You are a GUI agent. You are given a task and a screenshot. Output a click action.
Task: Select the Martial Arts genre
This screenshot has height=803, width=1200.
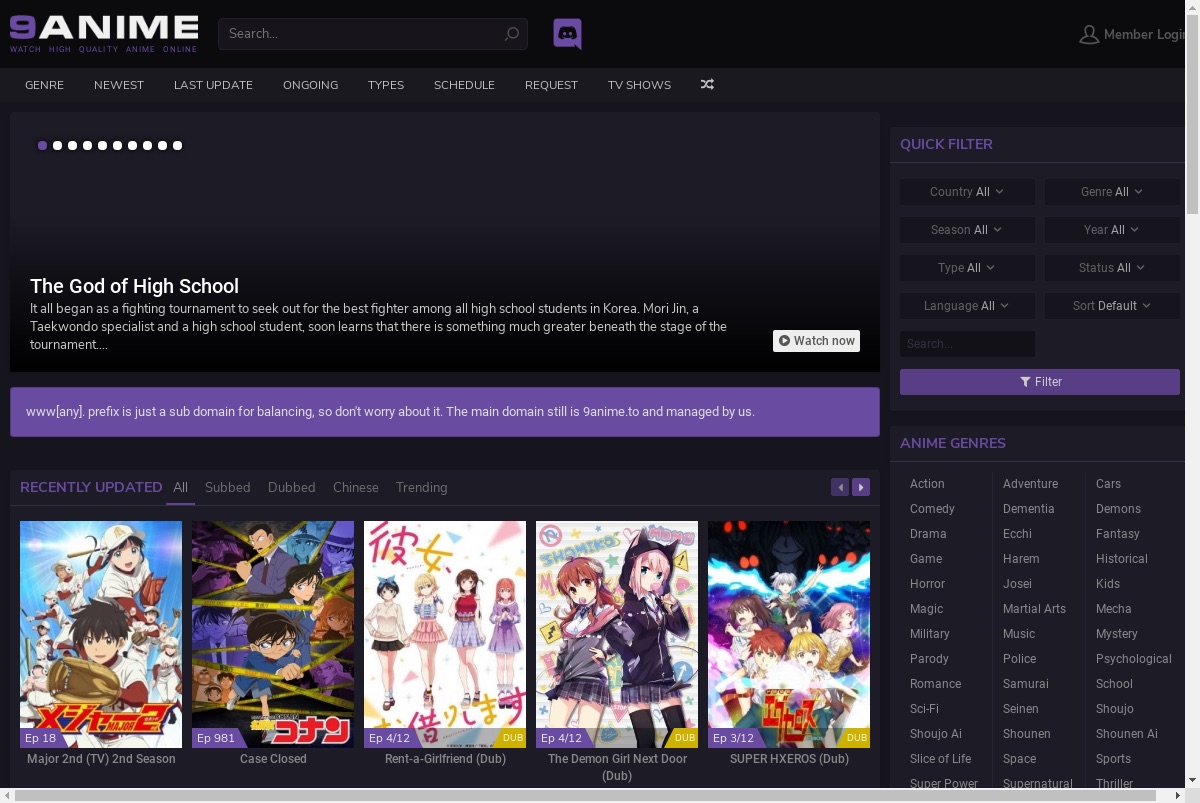[1034, 609]
